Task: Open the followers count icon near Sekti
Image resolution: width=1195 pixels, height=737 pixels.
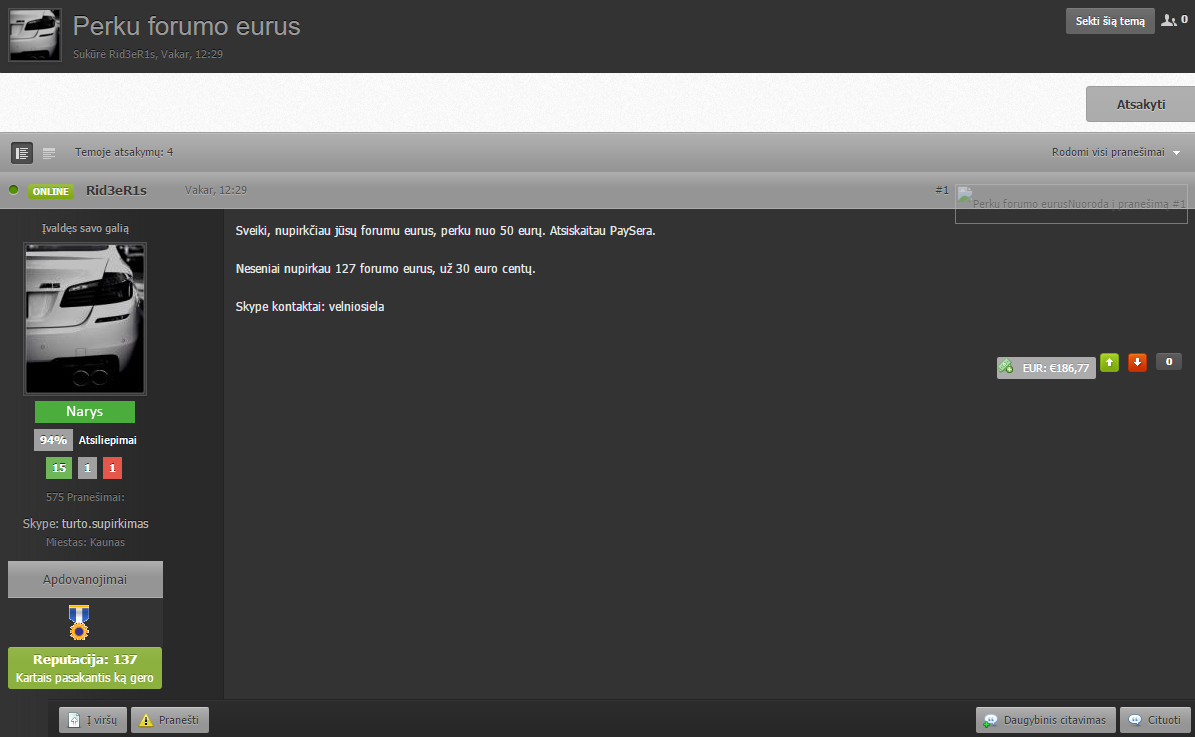Action: [1174, 21]
